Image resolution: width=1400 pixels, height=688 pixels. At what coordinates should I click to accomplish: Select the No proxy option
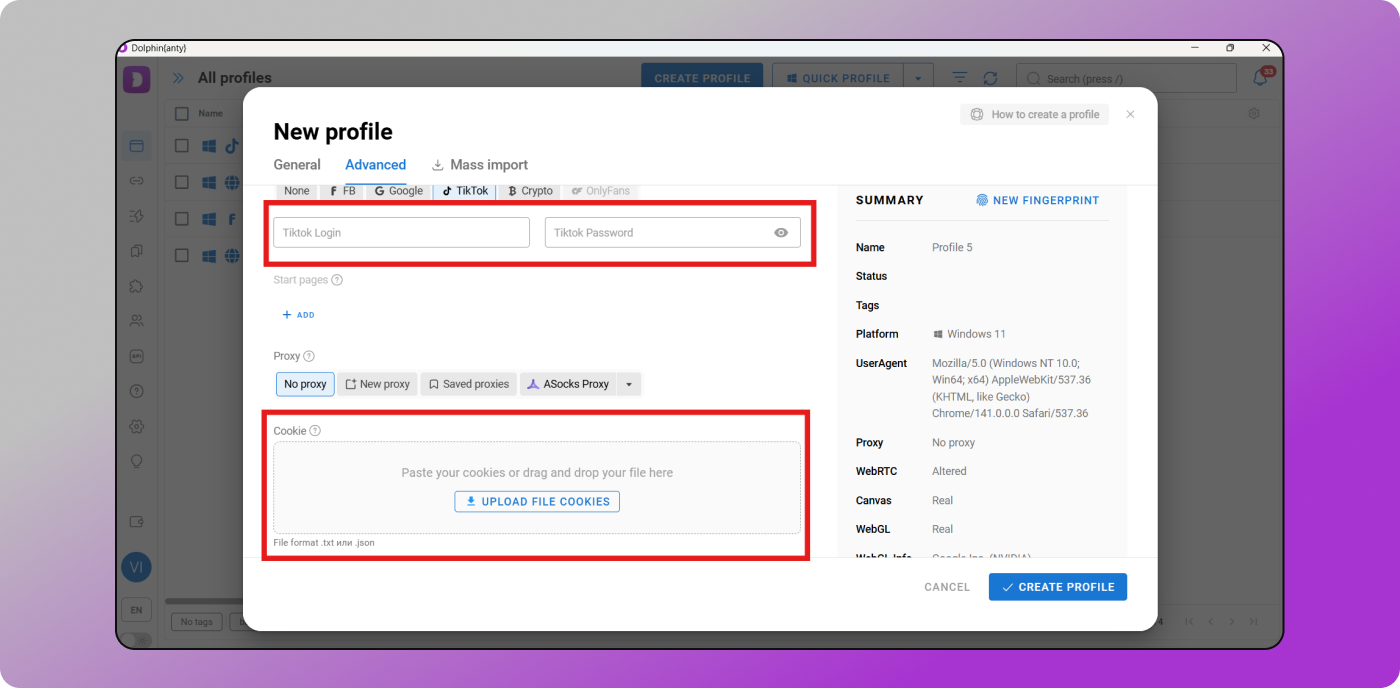[305, 384]
